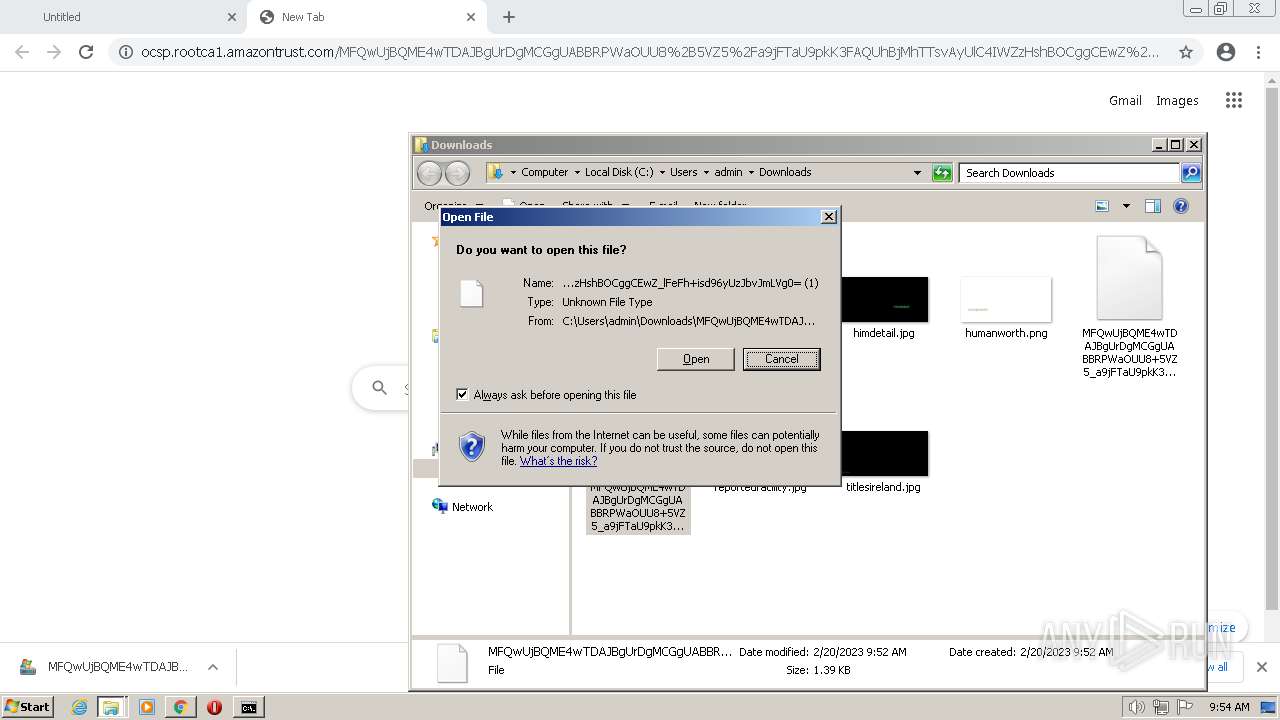Close the New Tab tab
Image resolution: width=1280 pixels, height=720 pixels.
(471, 17)
